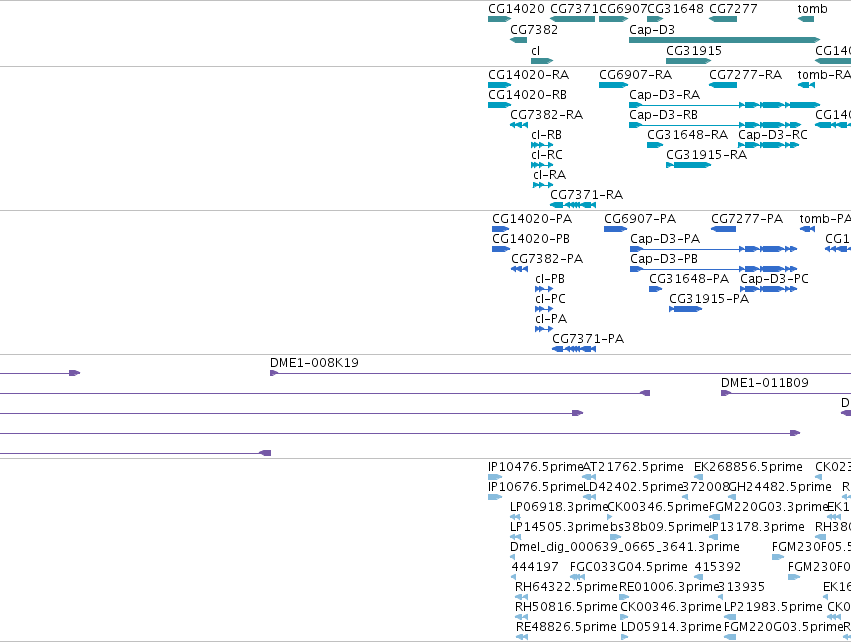Image resolution: width=851 pixels, height=642 pixels.
Task: Click transcript Cap-D3-RA label
Action: pos(664,94)
